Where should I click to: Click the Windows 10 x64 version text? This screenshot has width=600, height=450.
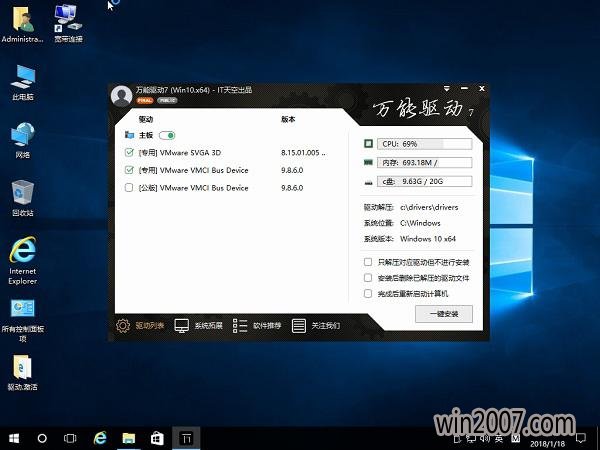click(428, 239)
